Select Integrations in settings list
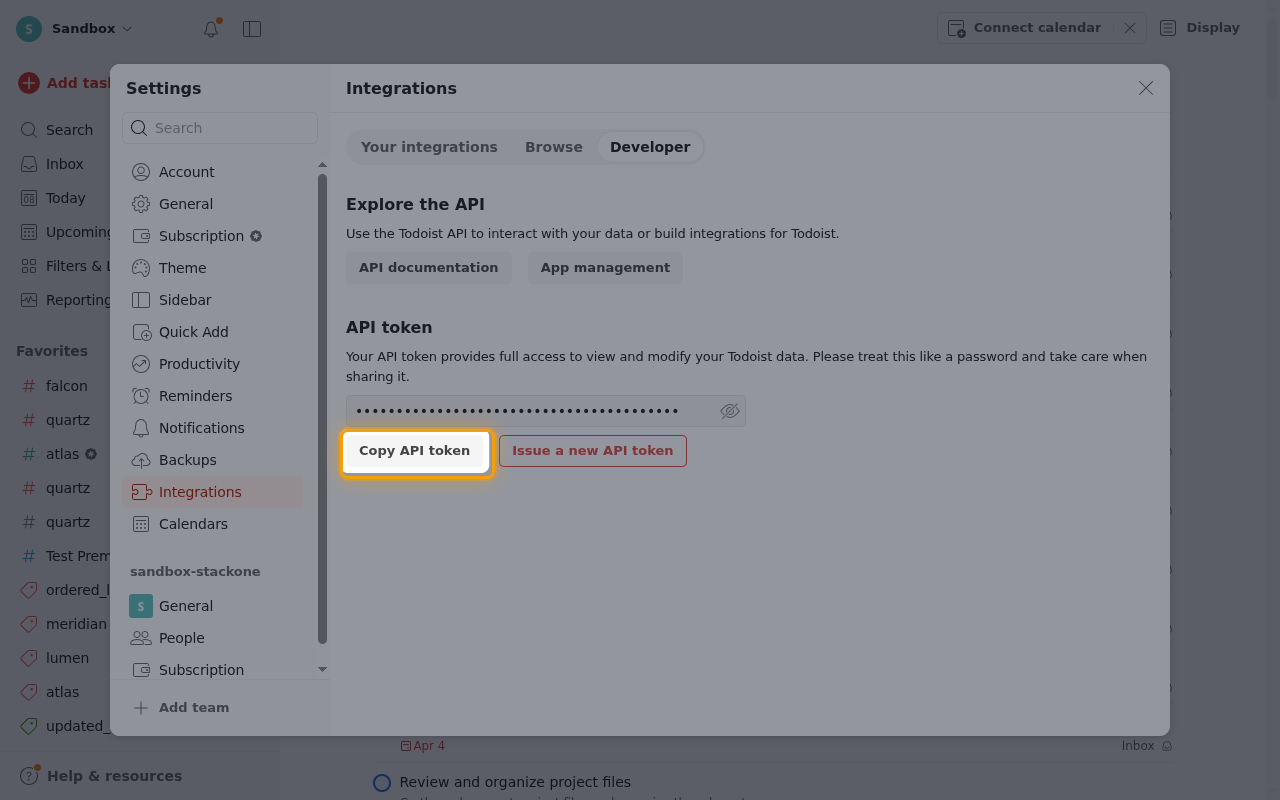1280x800 pixels. pyautogui.click(x=213, y=492)
